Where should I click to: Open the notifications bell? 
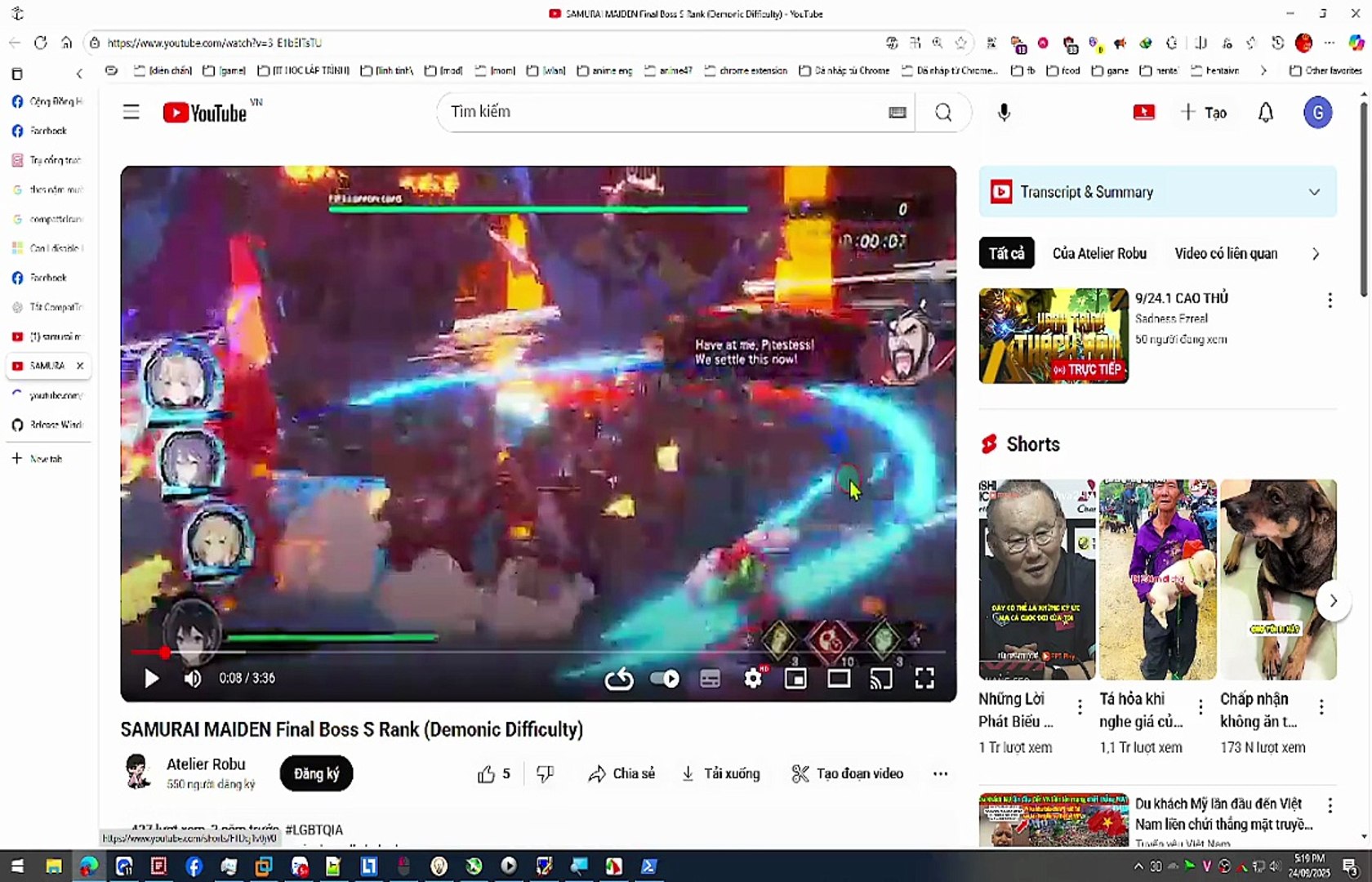click(x=1265, y=113)
